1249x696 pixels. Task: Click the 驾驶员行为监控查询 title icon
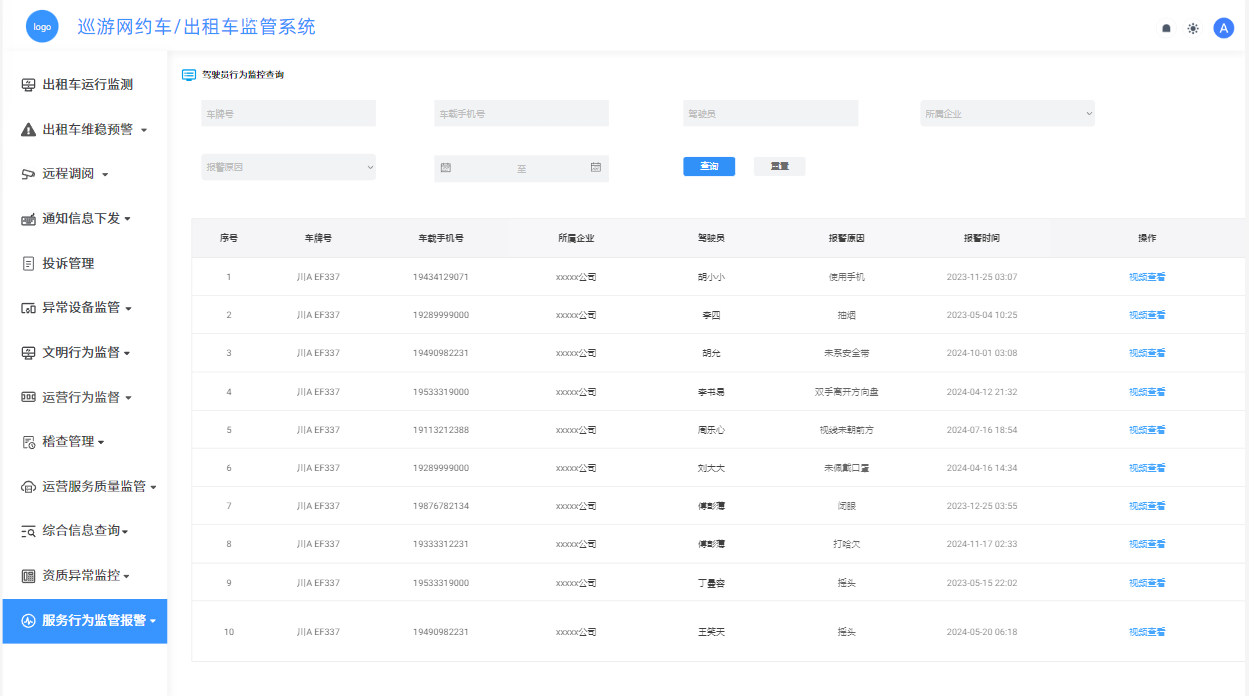(189, 75)
